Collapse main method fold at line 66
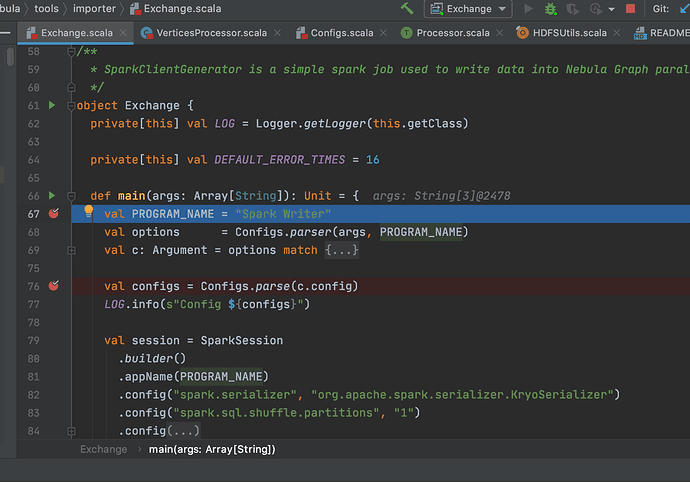 coord(71,196)
